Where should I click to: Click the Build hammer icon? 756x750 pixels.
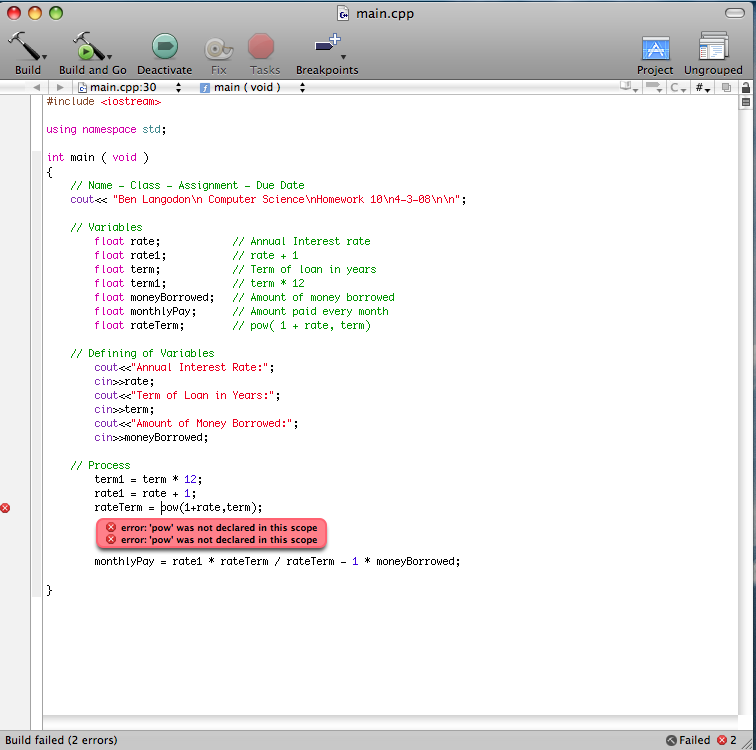26,46
